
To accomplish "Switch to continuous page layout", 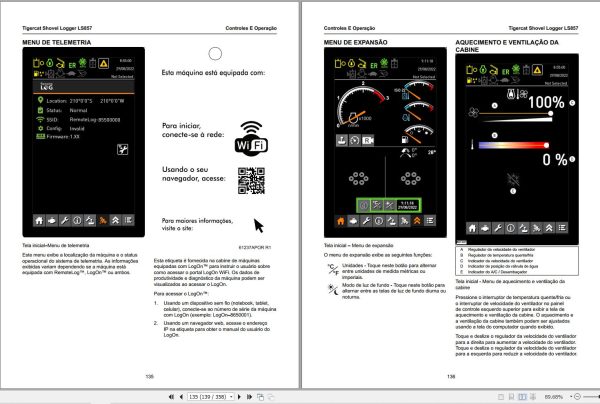I will pyautogui.click(x=511, y=397).
